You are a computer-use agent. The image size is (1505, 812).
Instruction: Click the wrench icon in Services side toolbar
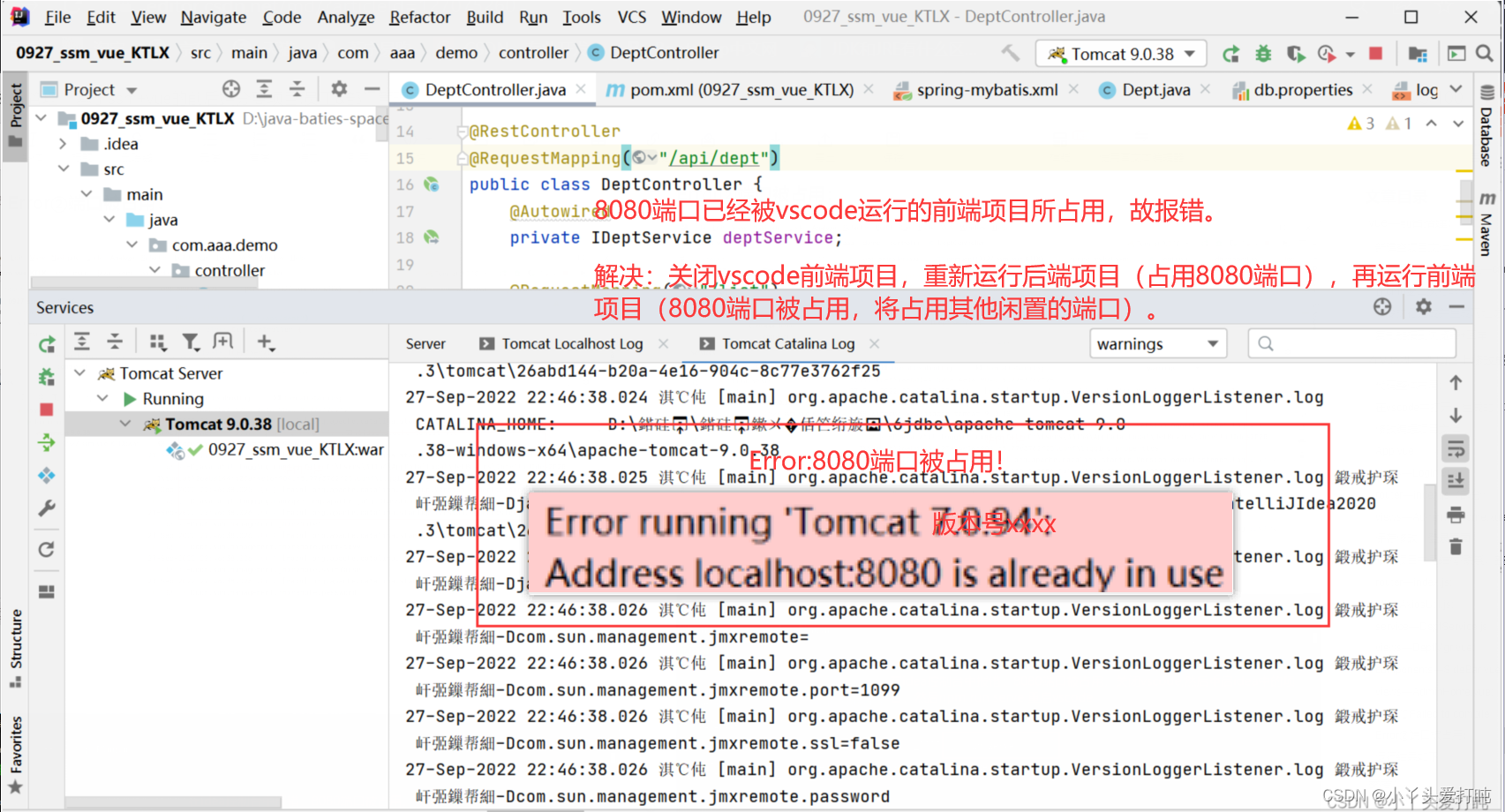pyautogui.click(x=47, y=508)
